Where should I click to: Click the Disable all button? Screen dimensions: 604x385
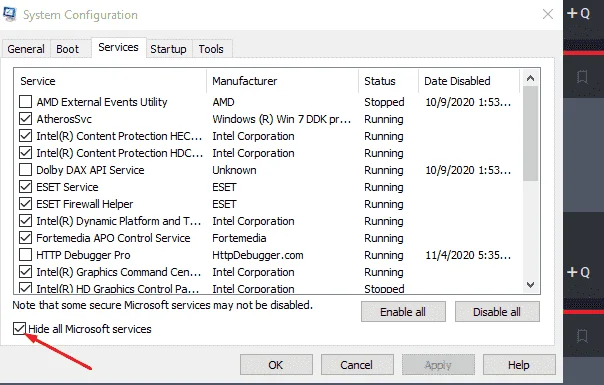click(x=497, y=311)
